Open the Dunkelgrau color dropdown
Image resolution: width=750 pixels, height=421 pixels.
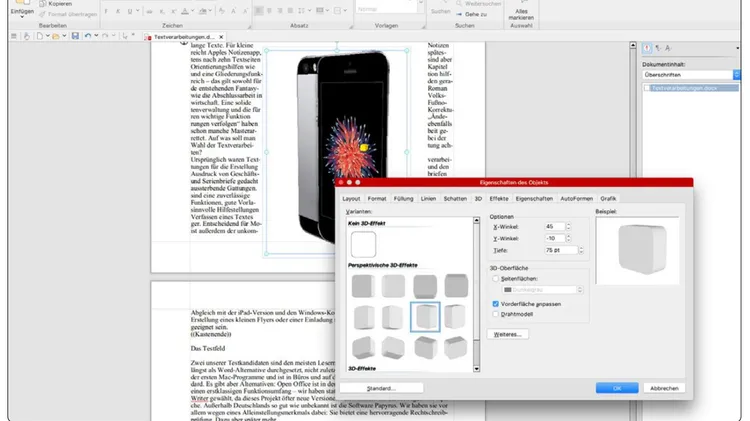coord(542,290)
